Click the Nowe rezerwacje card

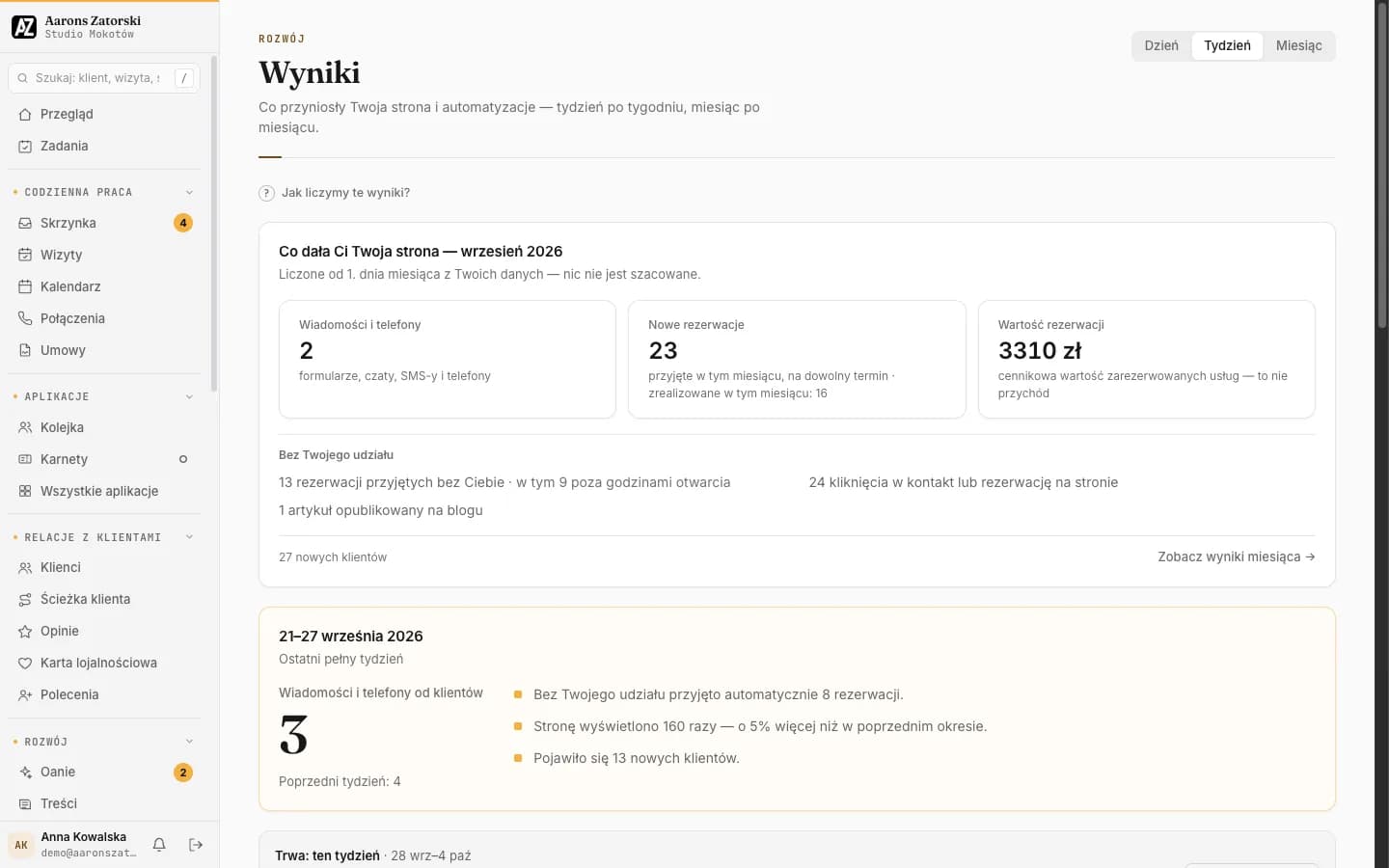click(x=797, y=359)
